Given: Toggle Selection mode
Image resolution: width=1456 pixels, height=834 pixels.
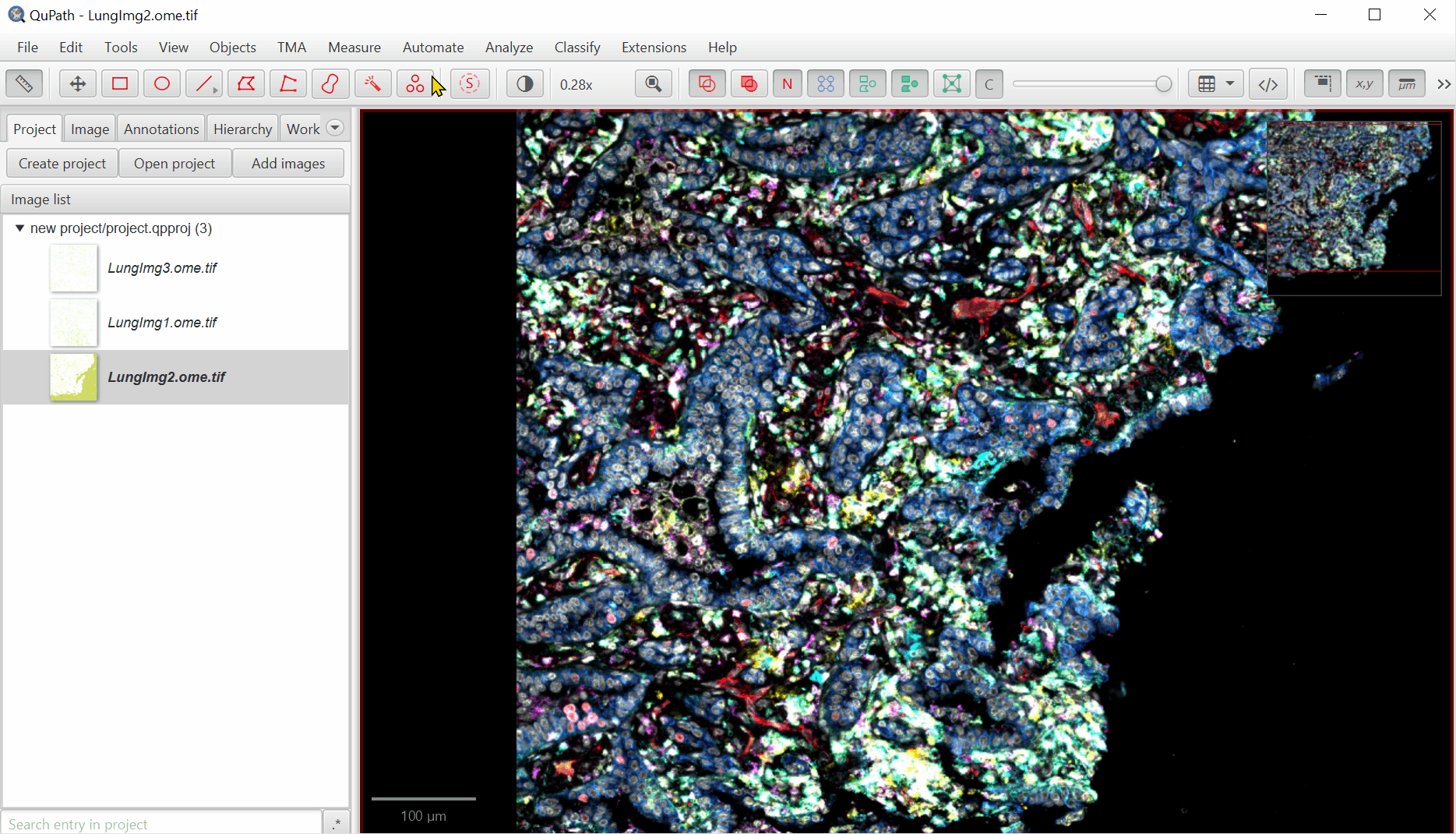Looking at the screenshot, I should pos(470,83).
